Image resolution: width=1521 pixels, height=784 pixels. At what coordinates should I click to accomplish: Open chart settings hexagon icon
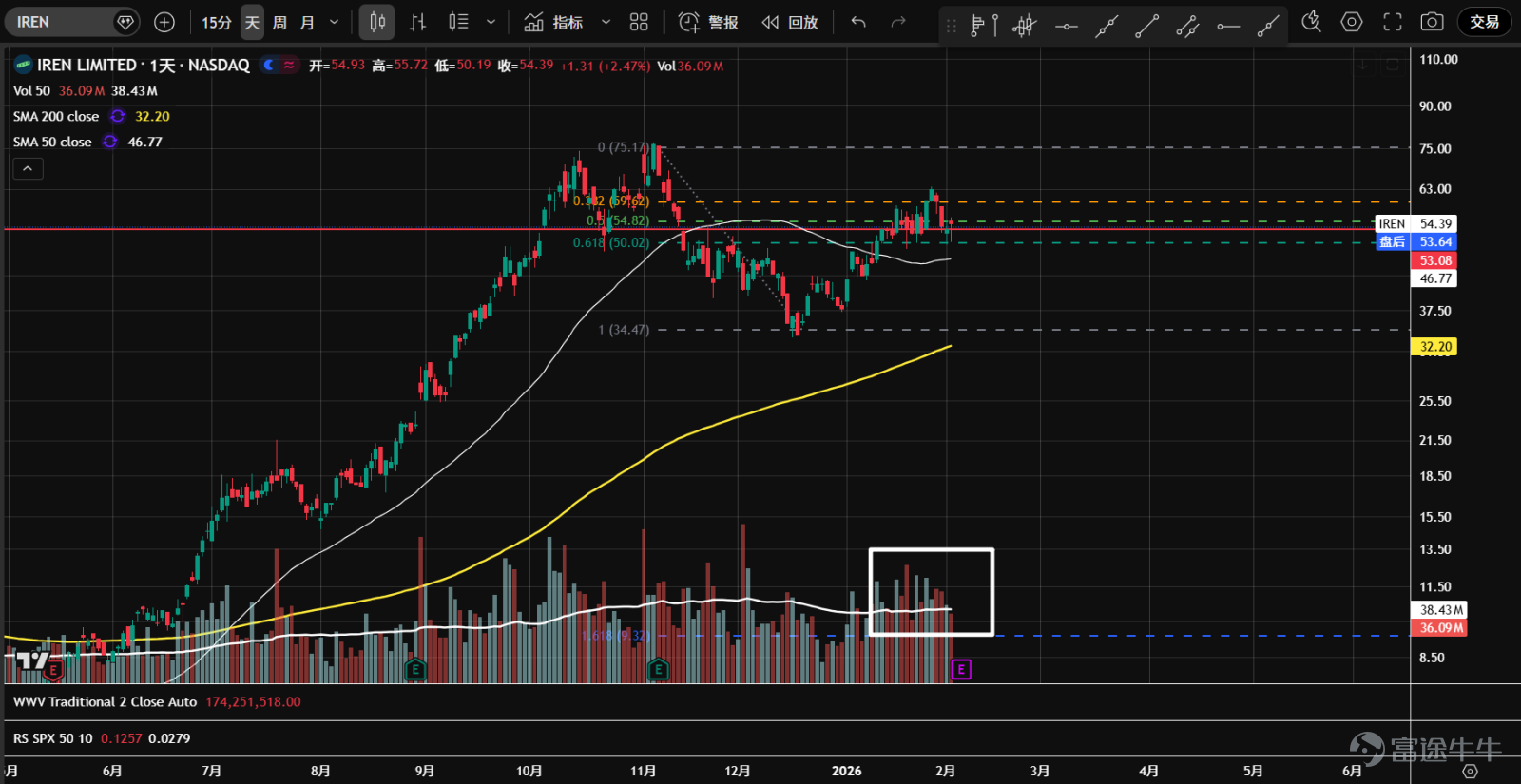tap(1352, 22)
